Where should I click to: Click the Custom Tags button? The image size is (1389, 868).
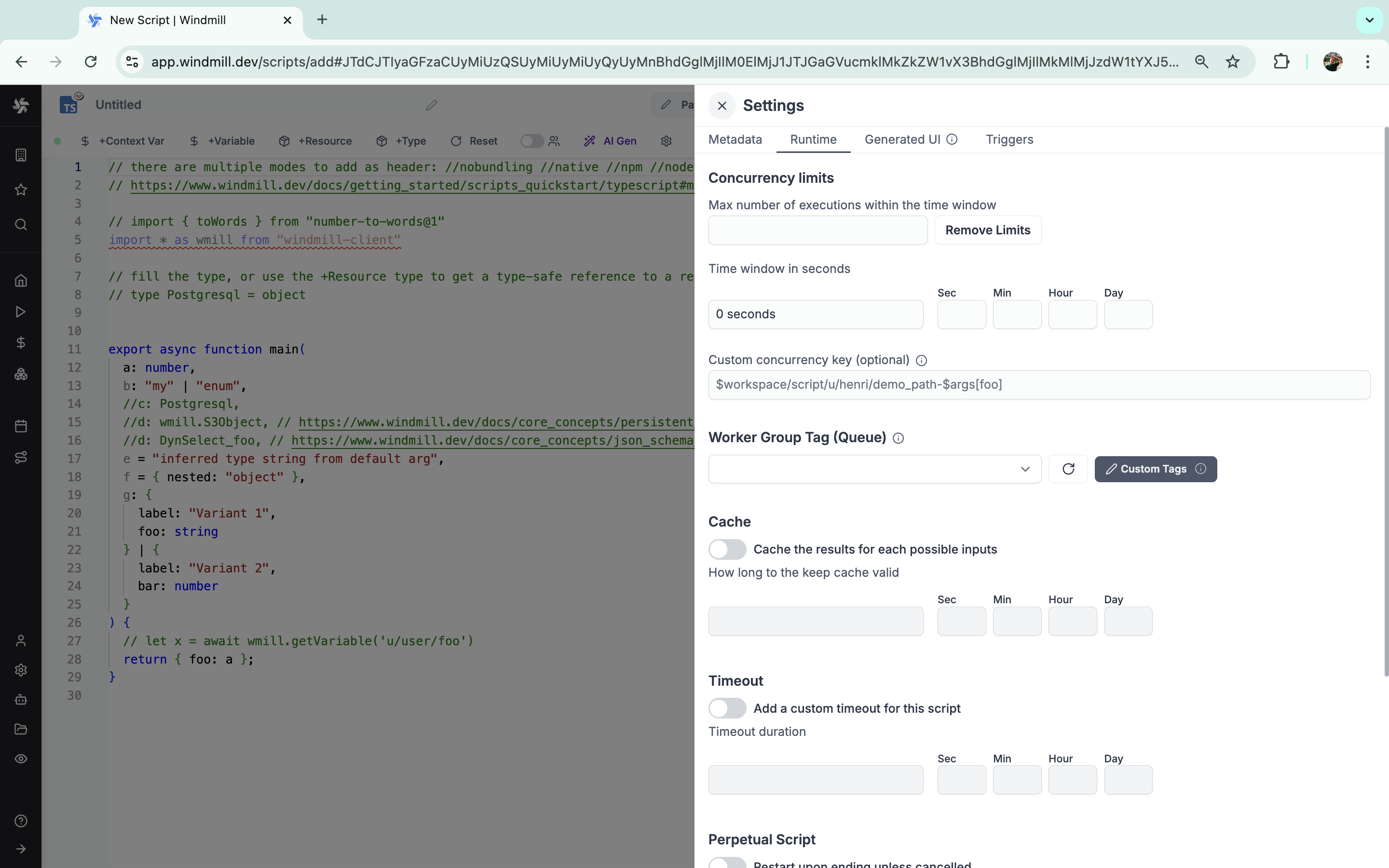[1154, 469]
